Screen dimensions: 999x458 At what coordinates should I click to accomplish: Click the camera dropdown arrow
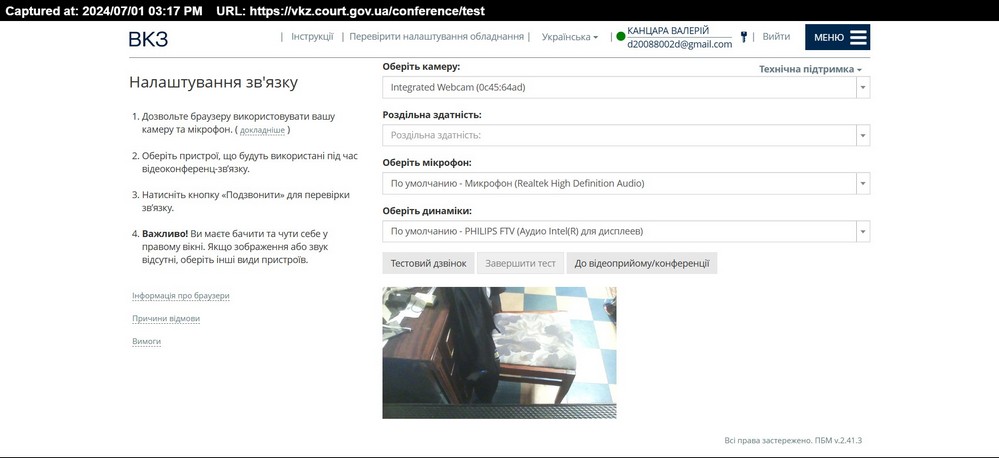pos(863,87)
